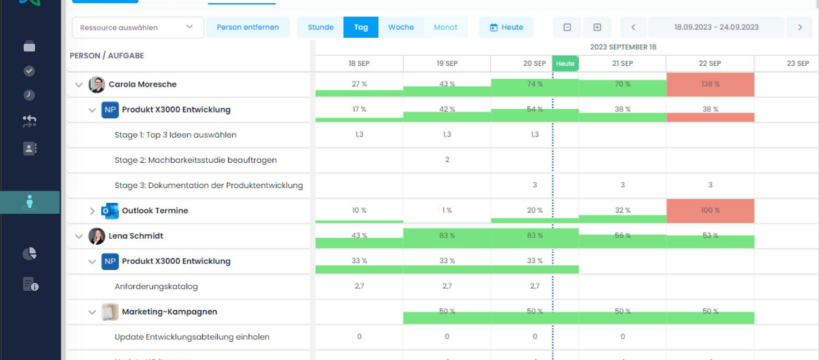820x360 pixels.
Task: Select Anforderungskatalog task row
Action: (x=156, y=287)
